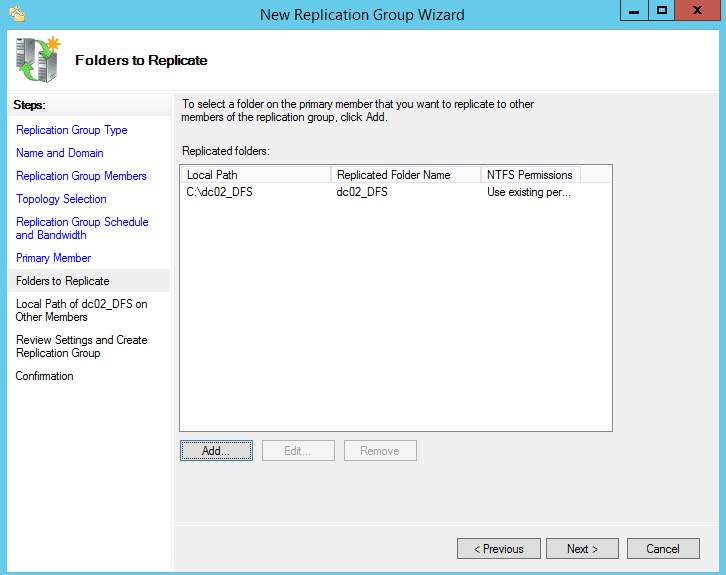
Task: Proceed with the Next button
Action: pos(582,549)
